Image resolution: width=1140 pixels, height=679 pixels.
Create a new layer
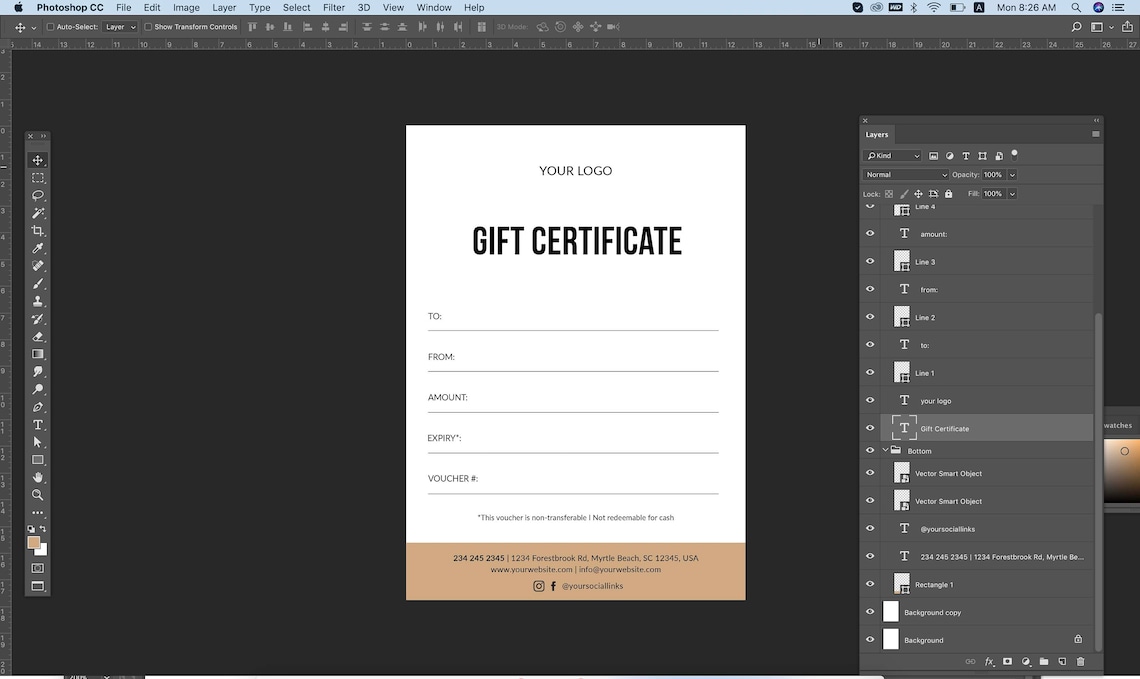click(x=1061, y=661)
